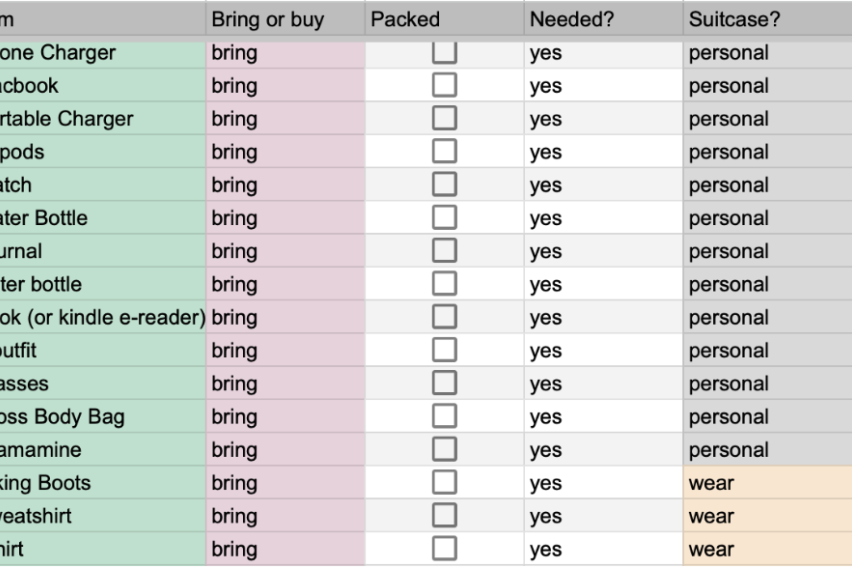Viewport: 852px width, 568px height.
Task: Select the Portable Charger item cell
Action: coord(100,119)
